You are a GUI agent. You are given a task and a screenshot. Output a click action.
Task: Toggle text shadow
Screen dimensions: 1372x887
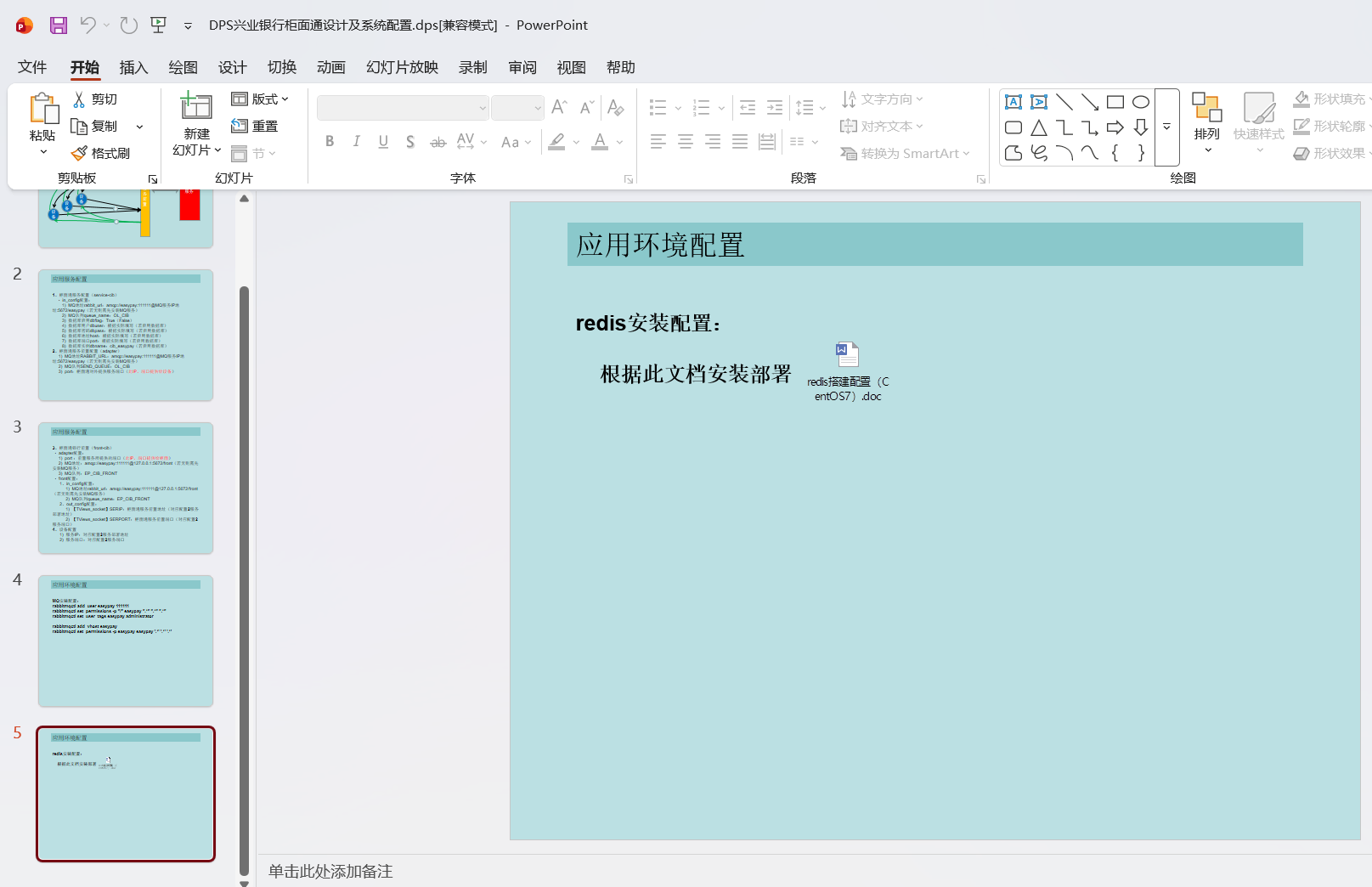pyautogui.click(x=410, y=142)
